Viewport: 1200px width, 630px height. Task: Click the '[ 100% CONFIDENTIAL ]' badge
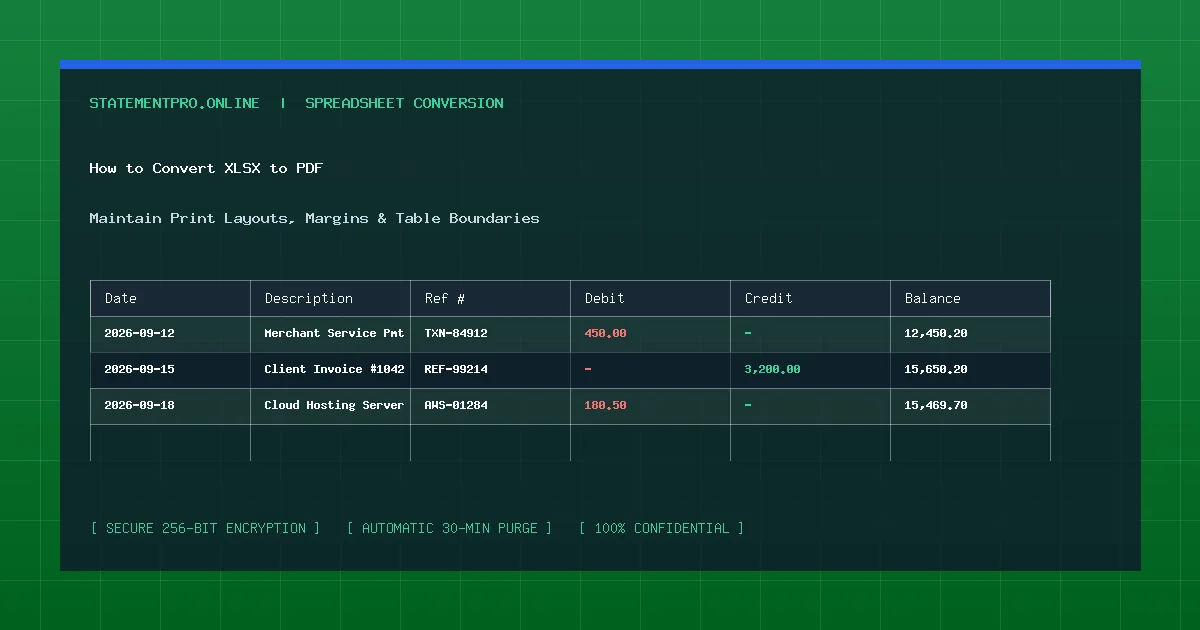661,528
